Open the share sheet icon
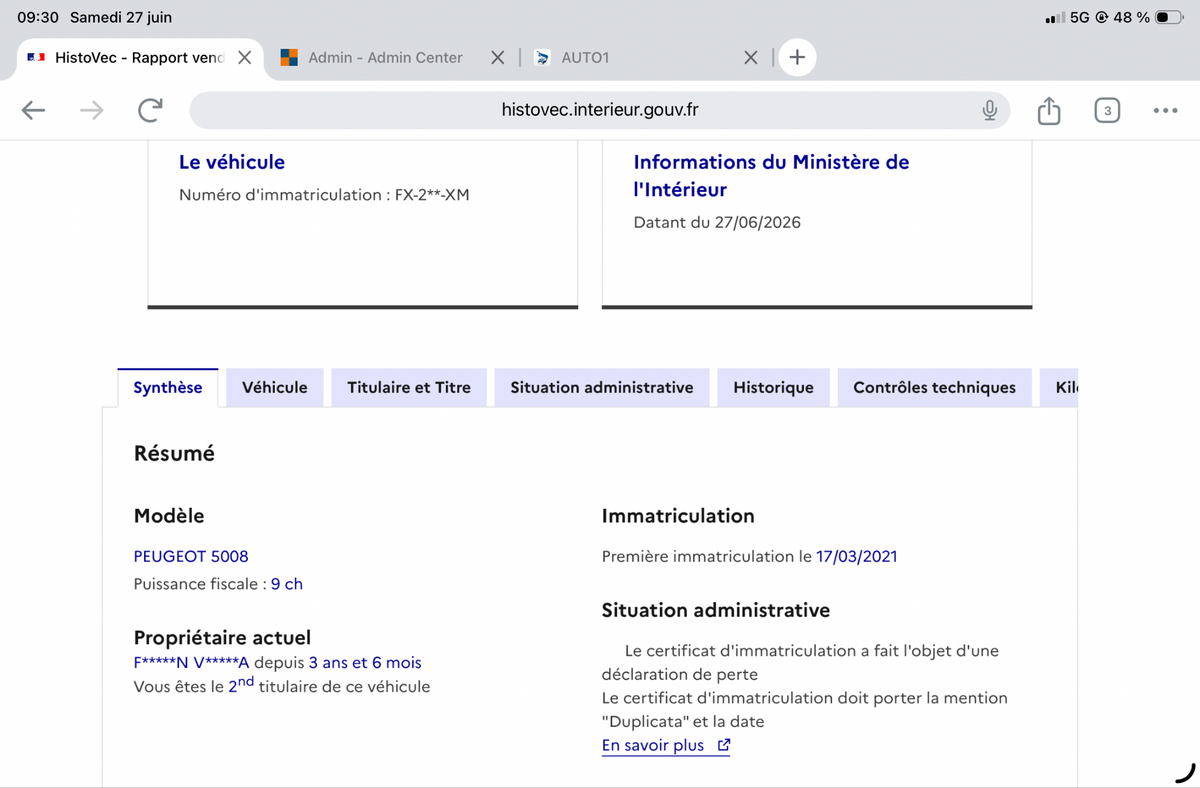Viewport: 1200px width, 788px height. (1048, 110)
